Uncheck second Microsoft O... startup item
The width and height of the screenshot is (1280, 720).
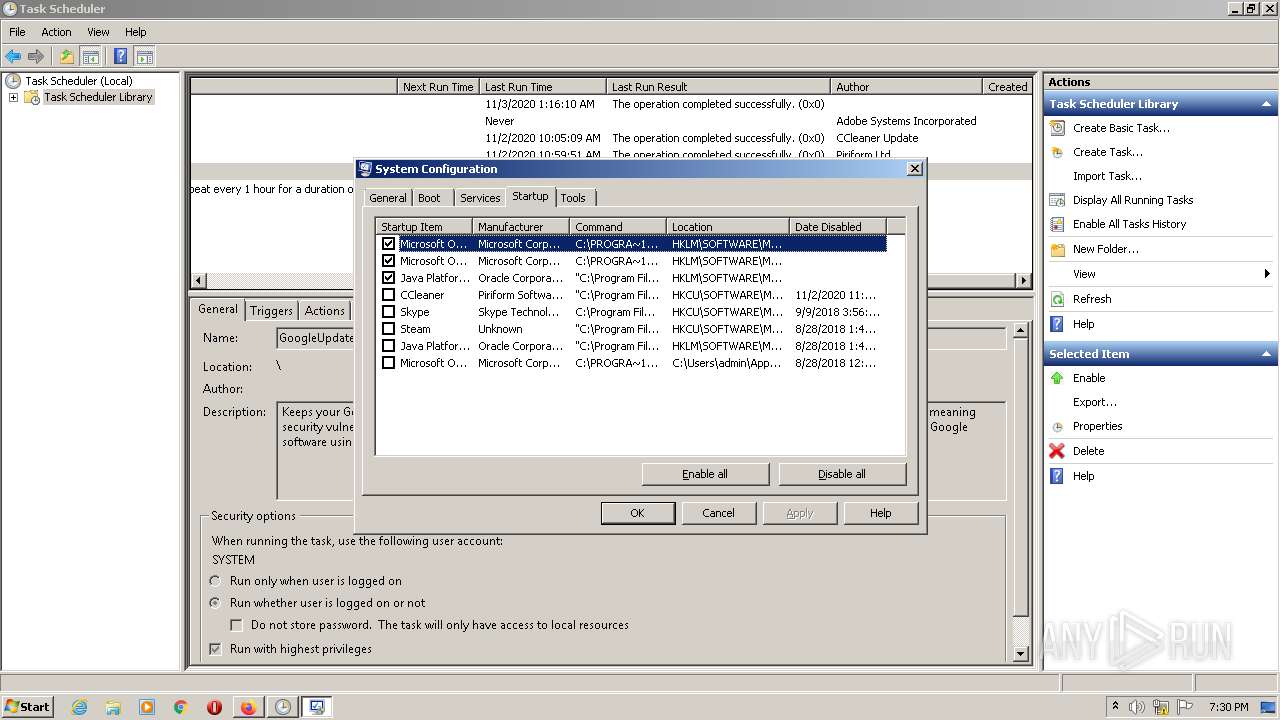[x=389, y=261]
